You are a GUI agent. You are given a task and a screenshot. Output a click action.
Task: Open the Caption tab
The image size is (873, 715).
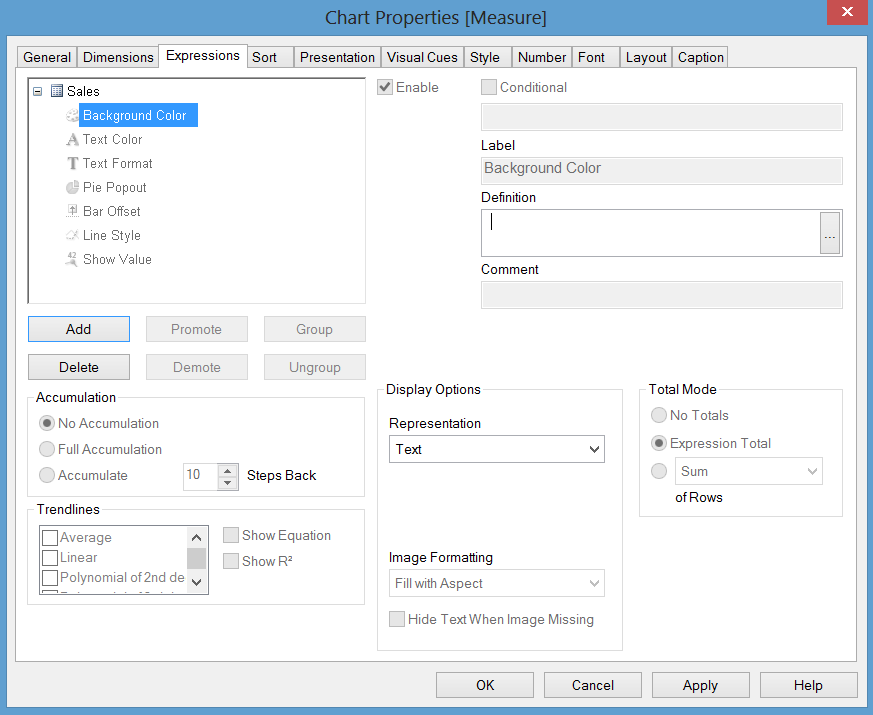(700, 57)
